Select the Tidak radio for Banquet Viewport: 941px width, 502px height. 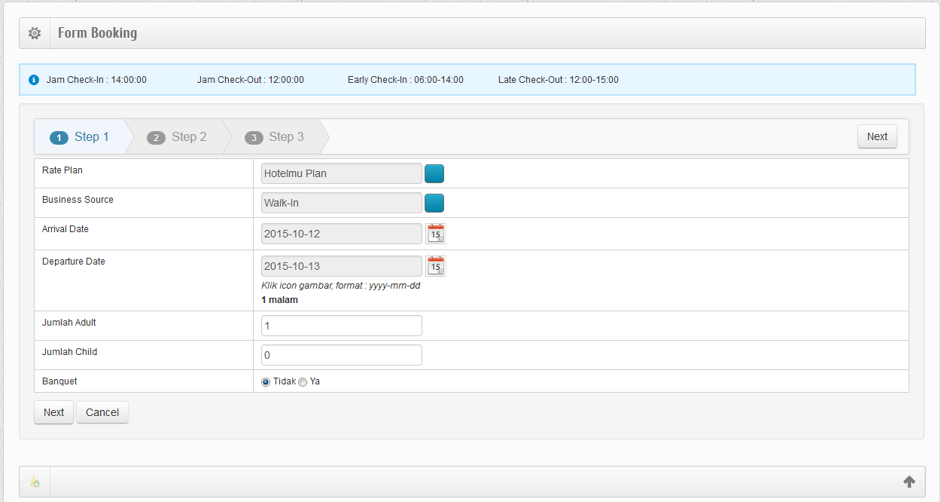266,382
